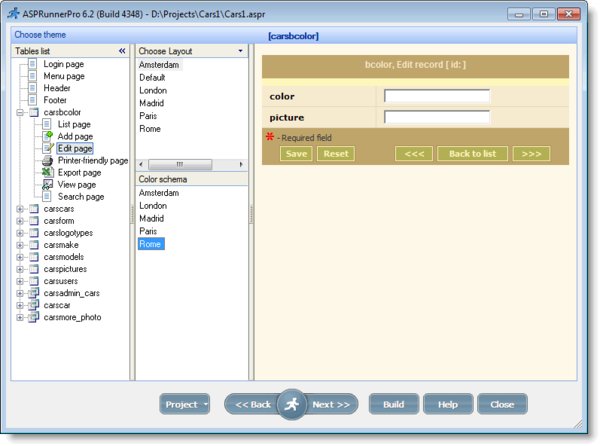Click the Export page Excel icon

click(47, 173)
